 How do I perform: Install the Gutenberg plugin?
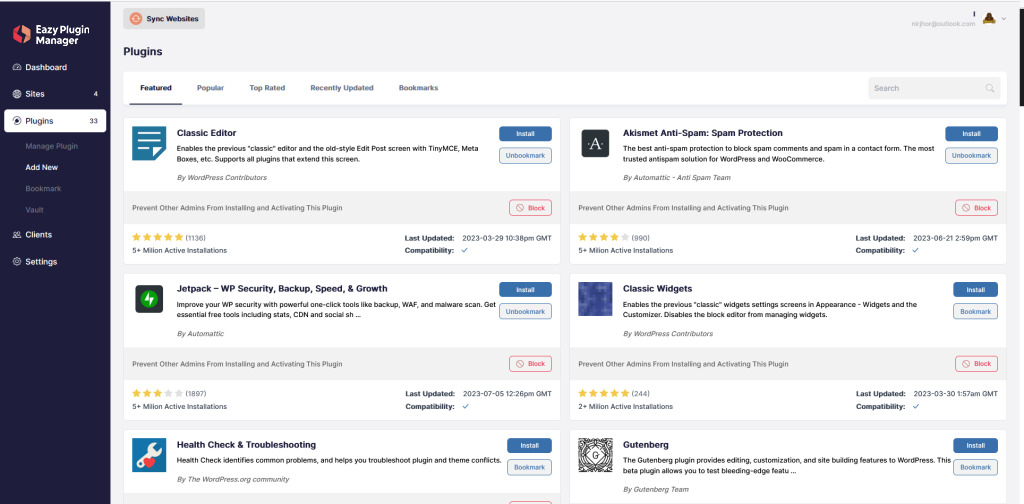pyautogui.click(x=976, y=445)
